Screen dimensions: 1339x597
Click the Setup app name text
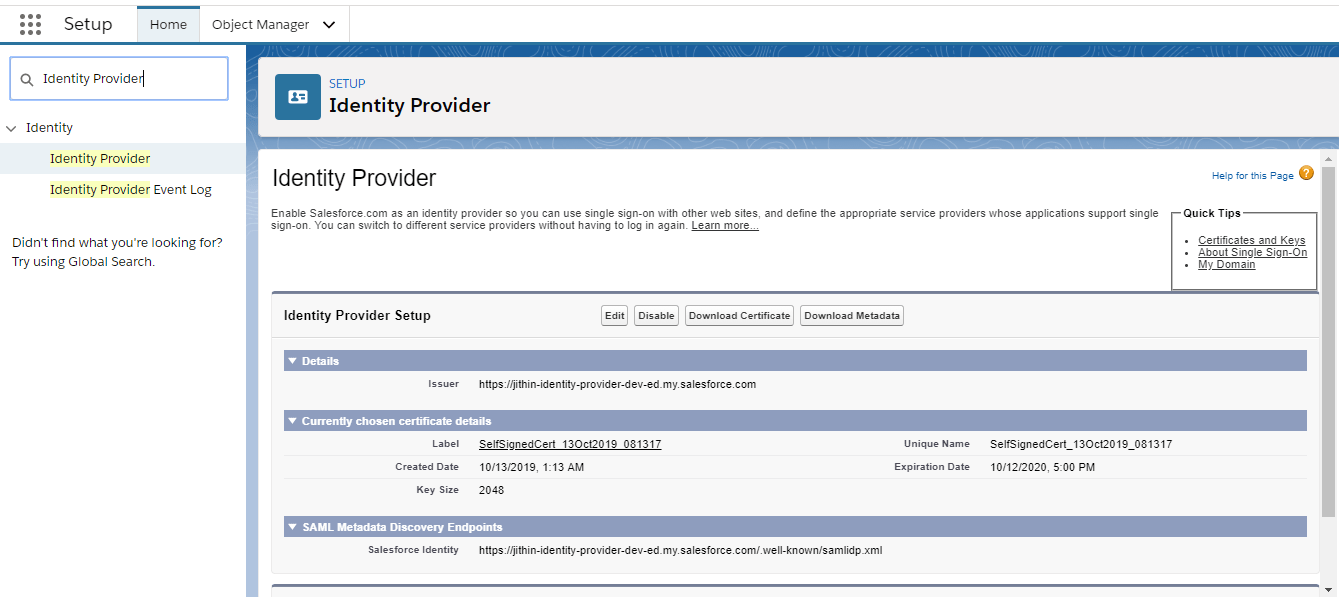point(88,24)
